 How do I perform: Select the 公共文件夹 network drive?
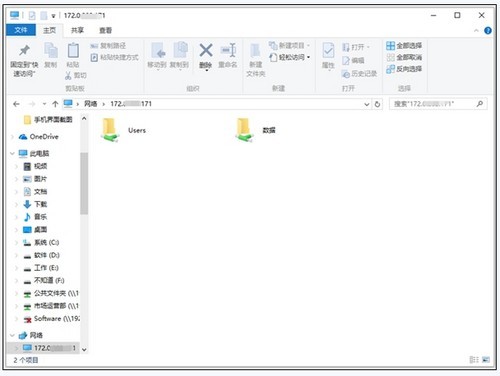coord(51,293)
